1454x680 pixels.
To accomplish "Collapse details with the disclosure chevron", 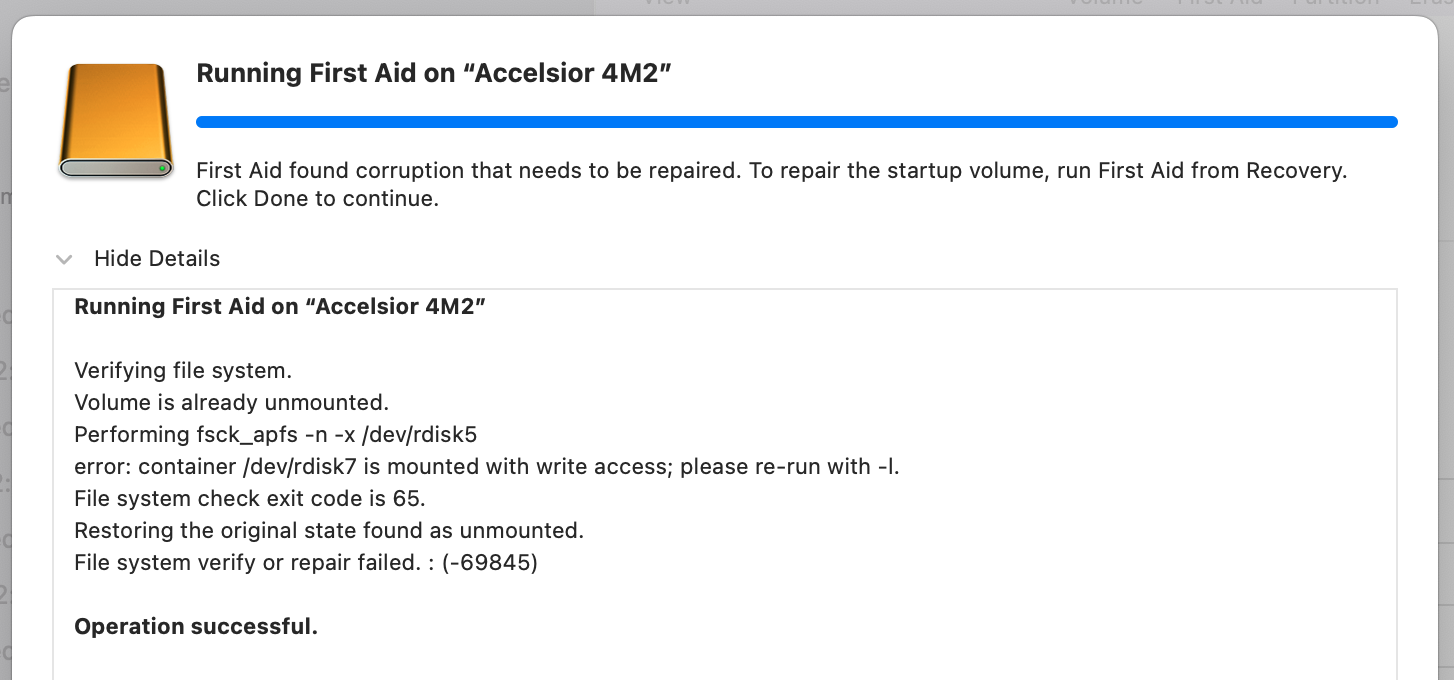I will (65, 259).
